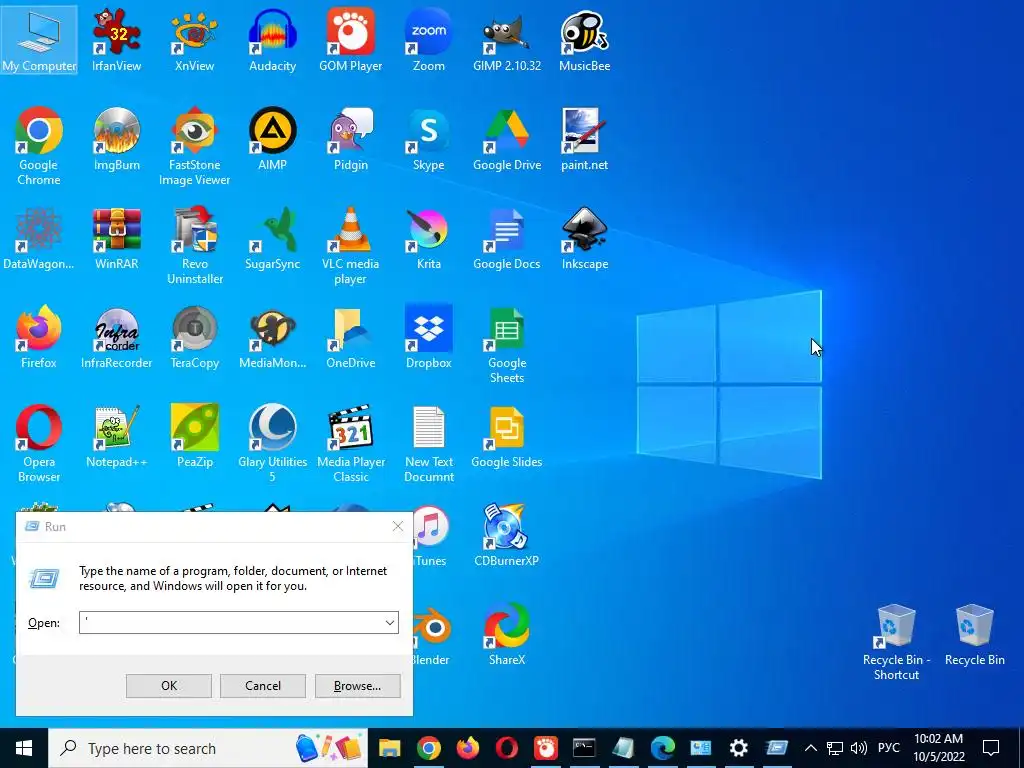Select the Opera Browser desktop icon
The height and width of the screenshot is (768, 1024).
pyautogui.click(x=39, y=443)
